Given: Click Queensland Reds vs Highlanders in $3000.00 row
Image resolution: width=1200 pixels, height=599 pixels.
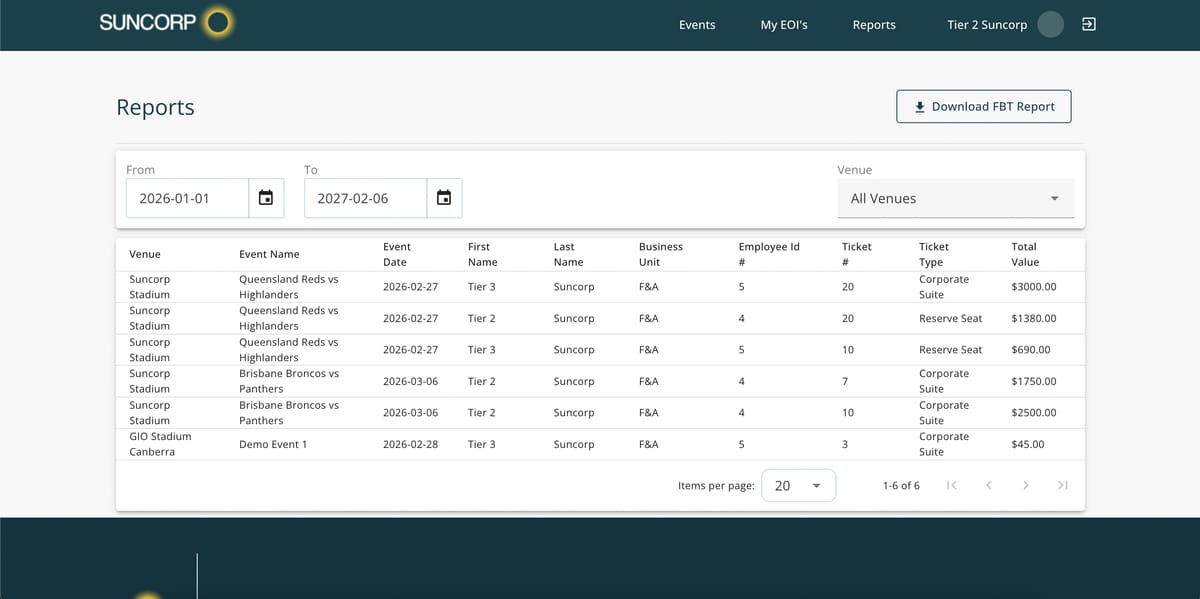Looking at the screenshot, I should coord(289,287).
